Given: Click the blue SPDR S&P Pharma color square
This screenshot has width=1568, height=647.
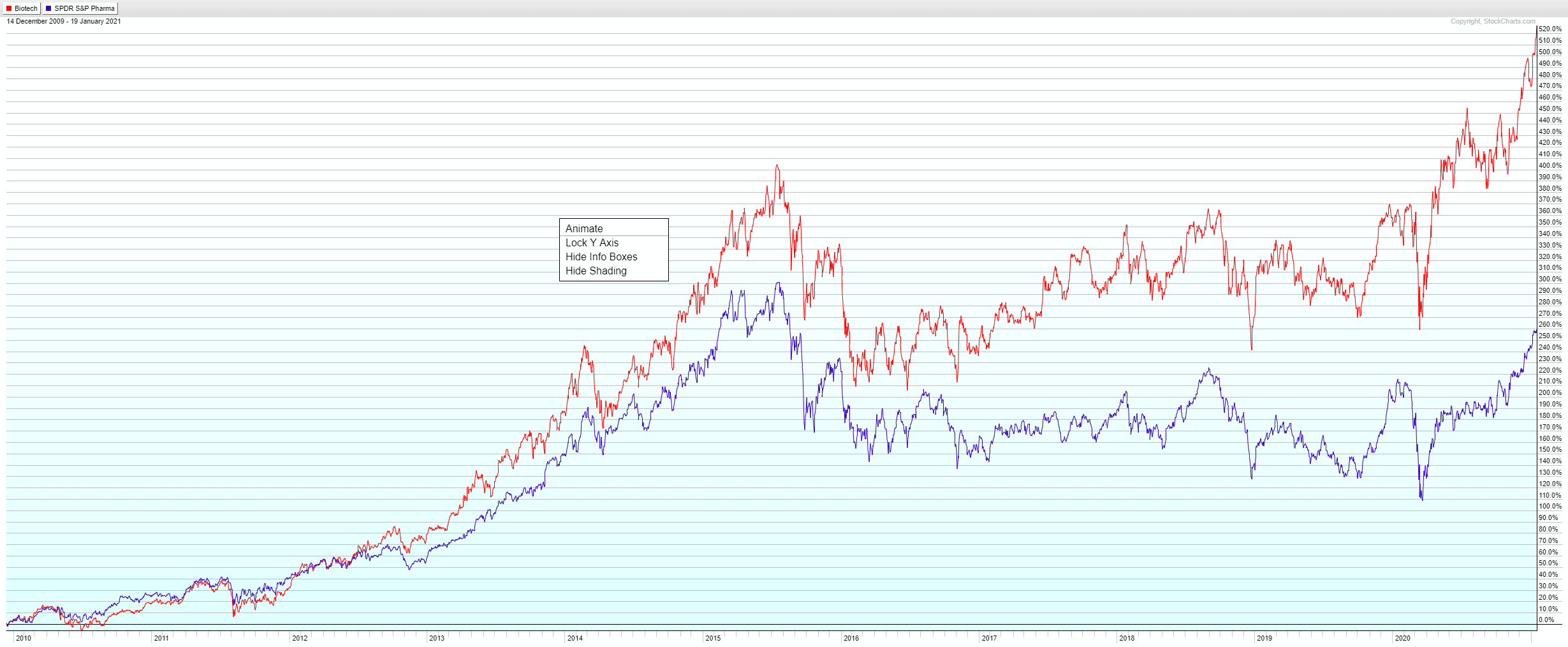Looking at the screenshot, I should click(x=48, y=8).
